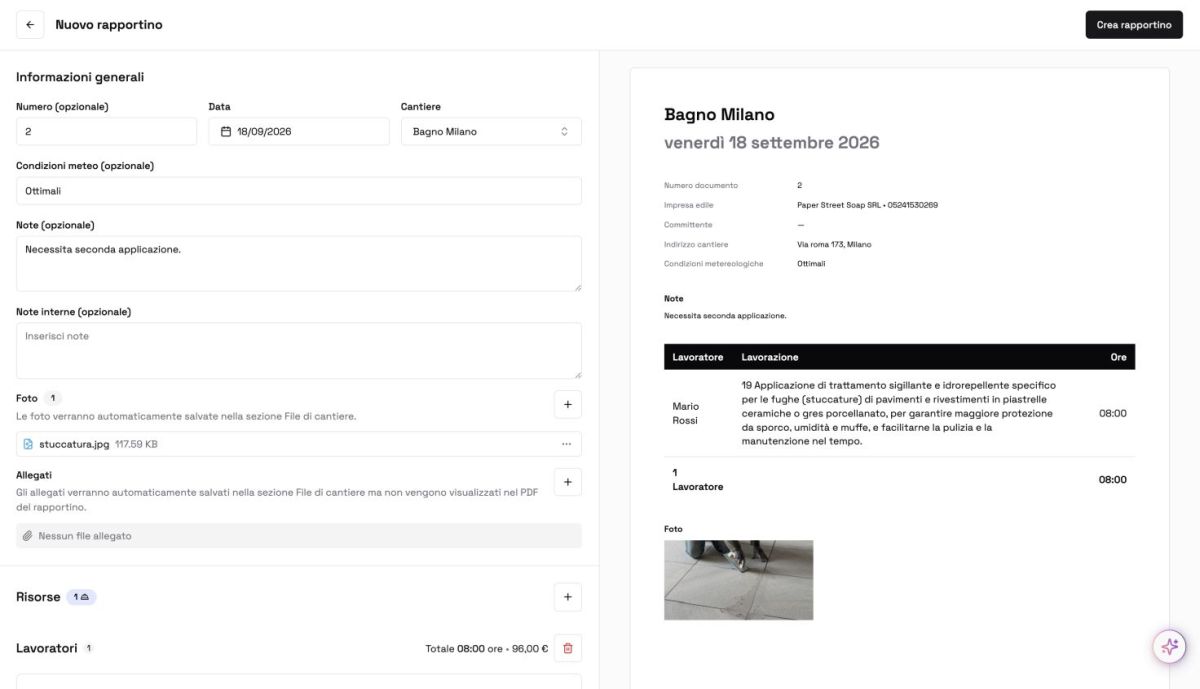The height and width of the screenshot is (689, 1200).
Task: Click into the Note textarea
Action: tap(299, 264)
